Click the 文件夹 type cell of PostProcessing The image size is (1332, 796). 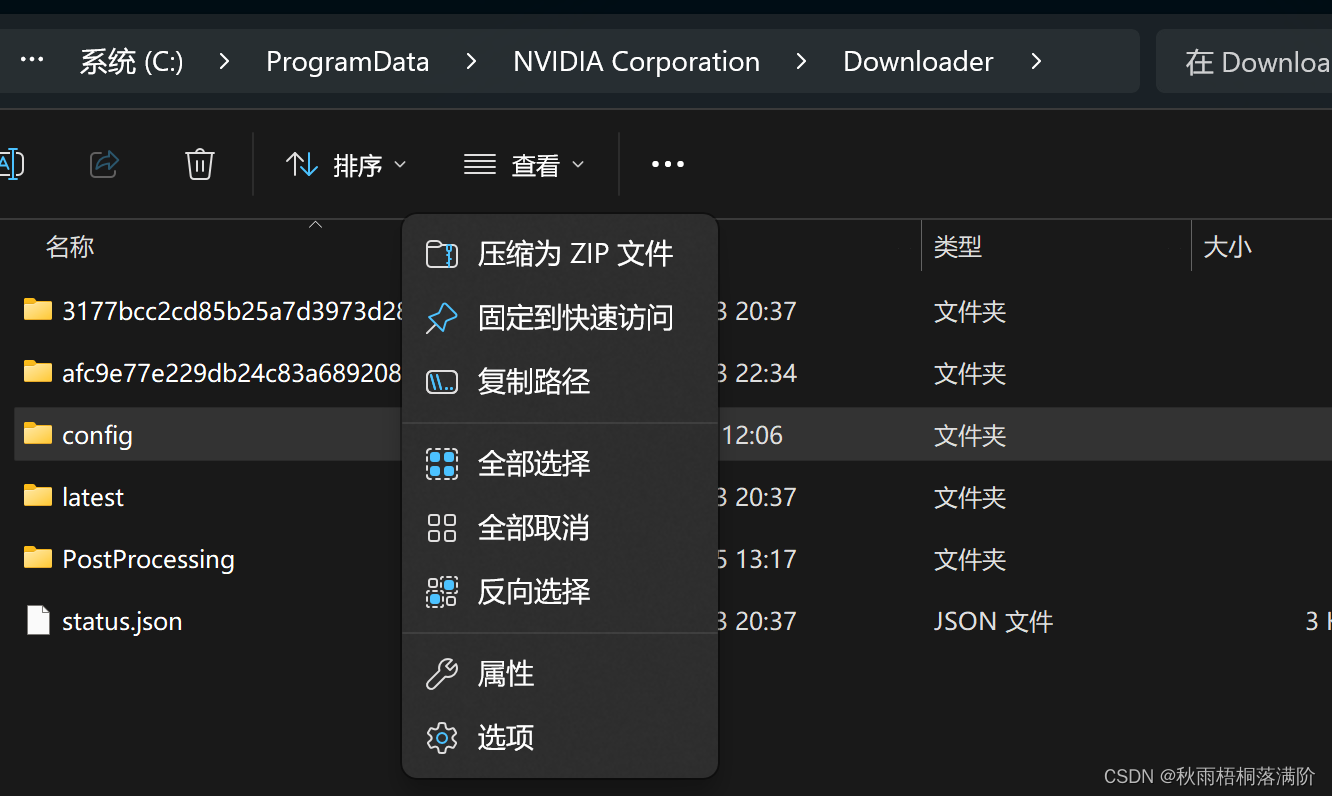pyautogui.click(x=969, y=559)
